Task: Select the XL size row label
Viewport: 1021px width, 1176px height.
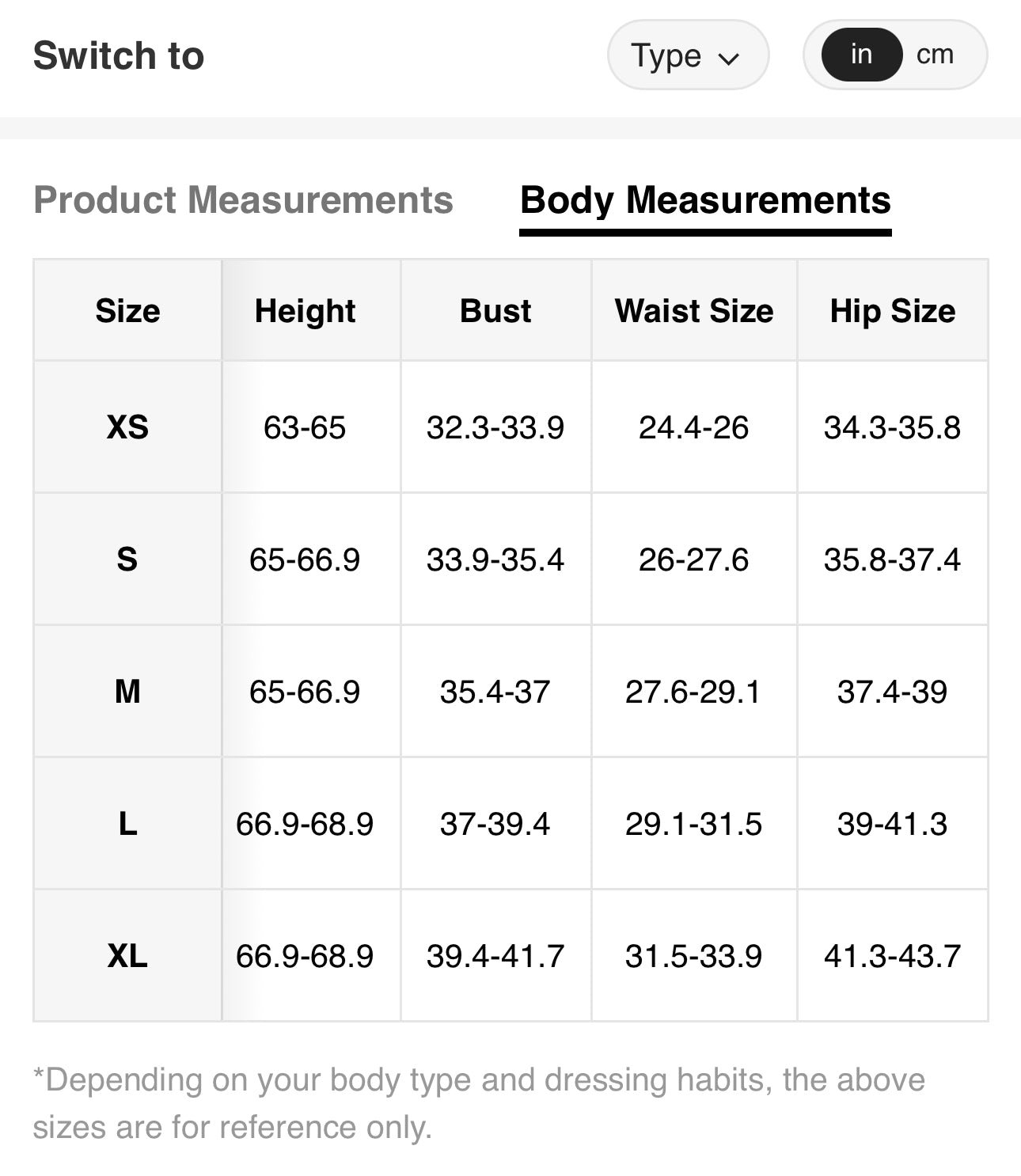Action: click(127, 956)
